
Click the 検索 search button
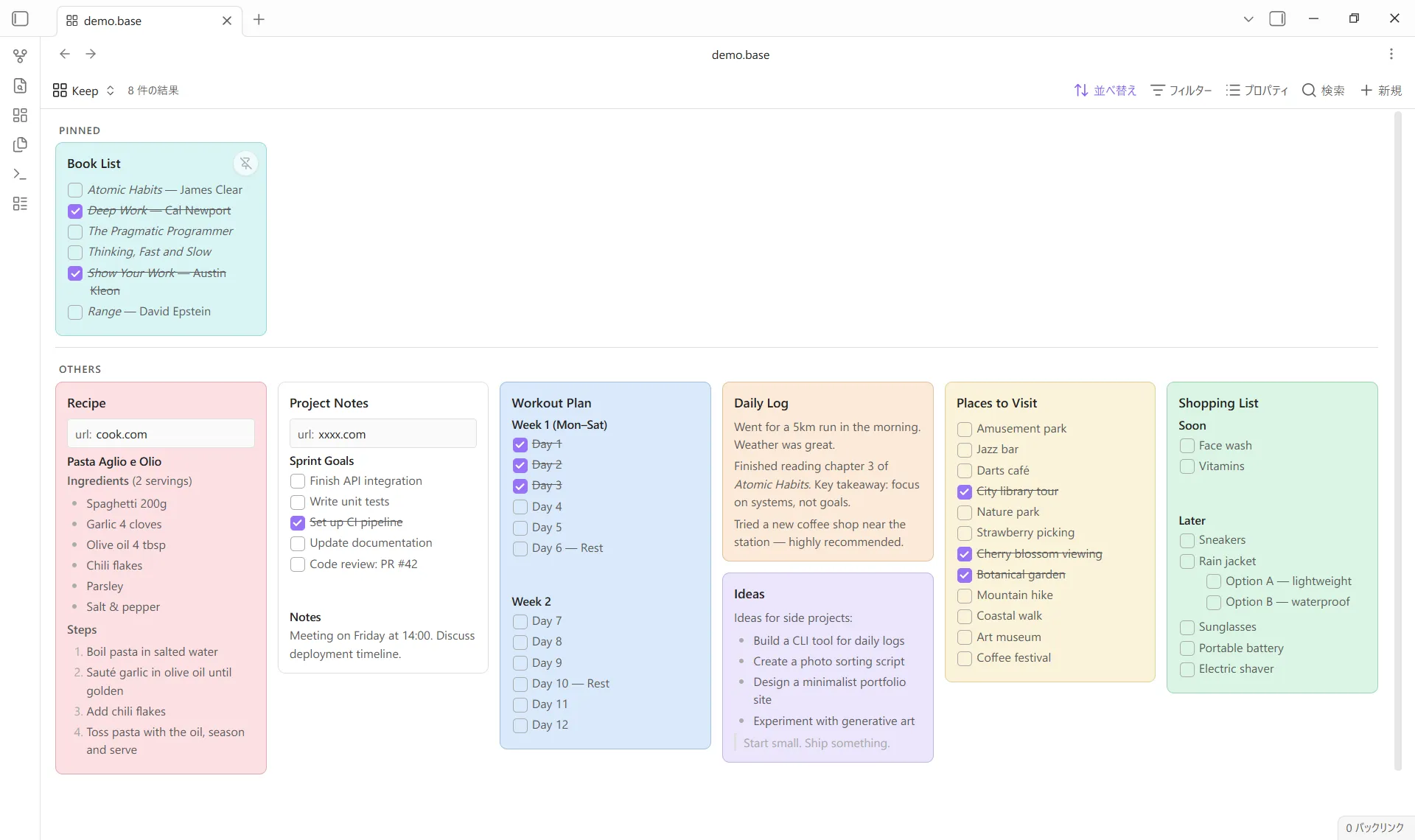1323,91
